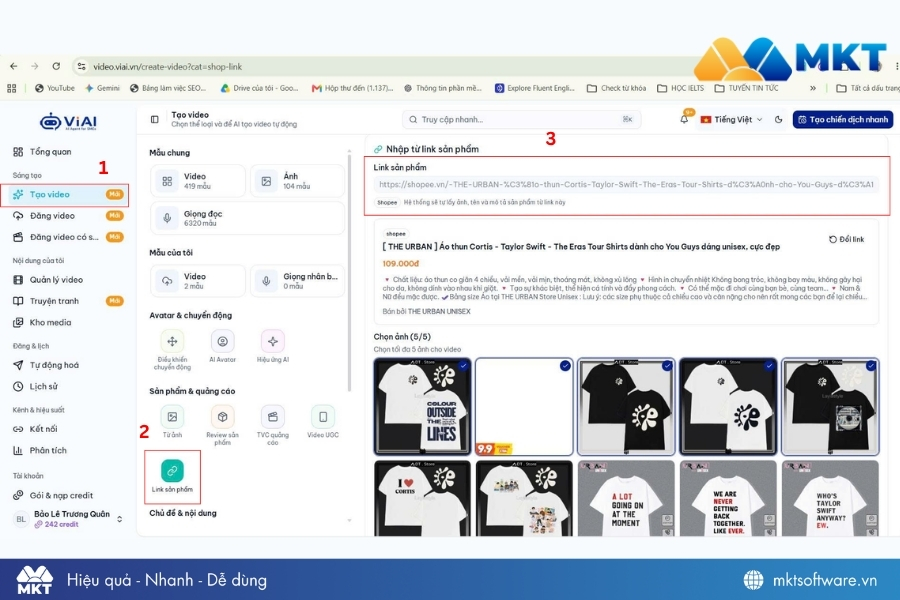The image size is (900, 600).
Task: Open my Video 2 mẫu card
Action: tap(198, 281)
